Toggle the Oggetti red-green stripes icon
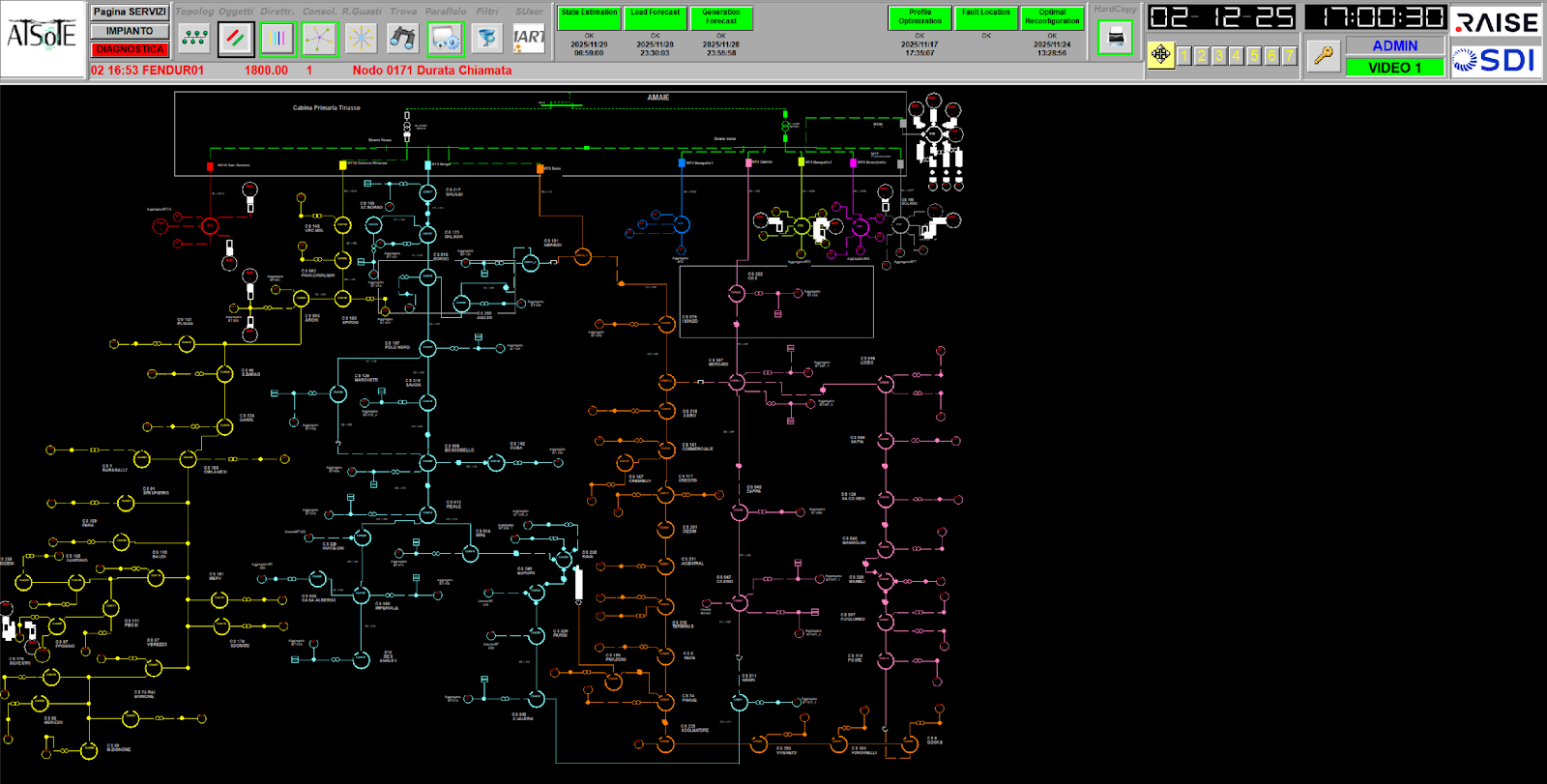The image size is (1547, 784). (236, 39)
